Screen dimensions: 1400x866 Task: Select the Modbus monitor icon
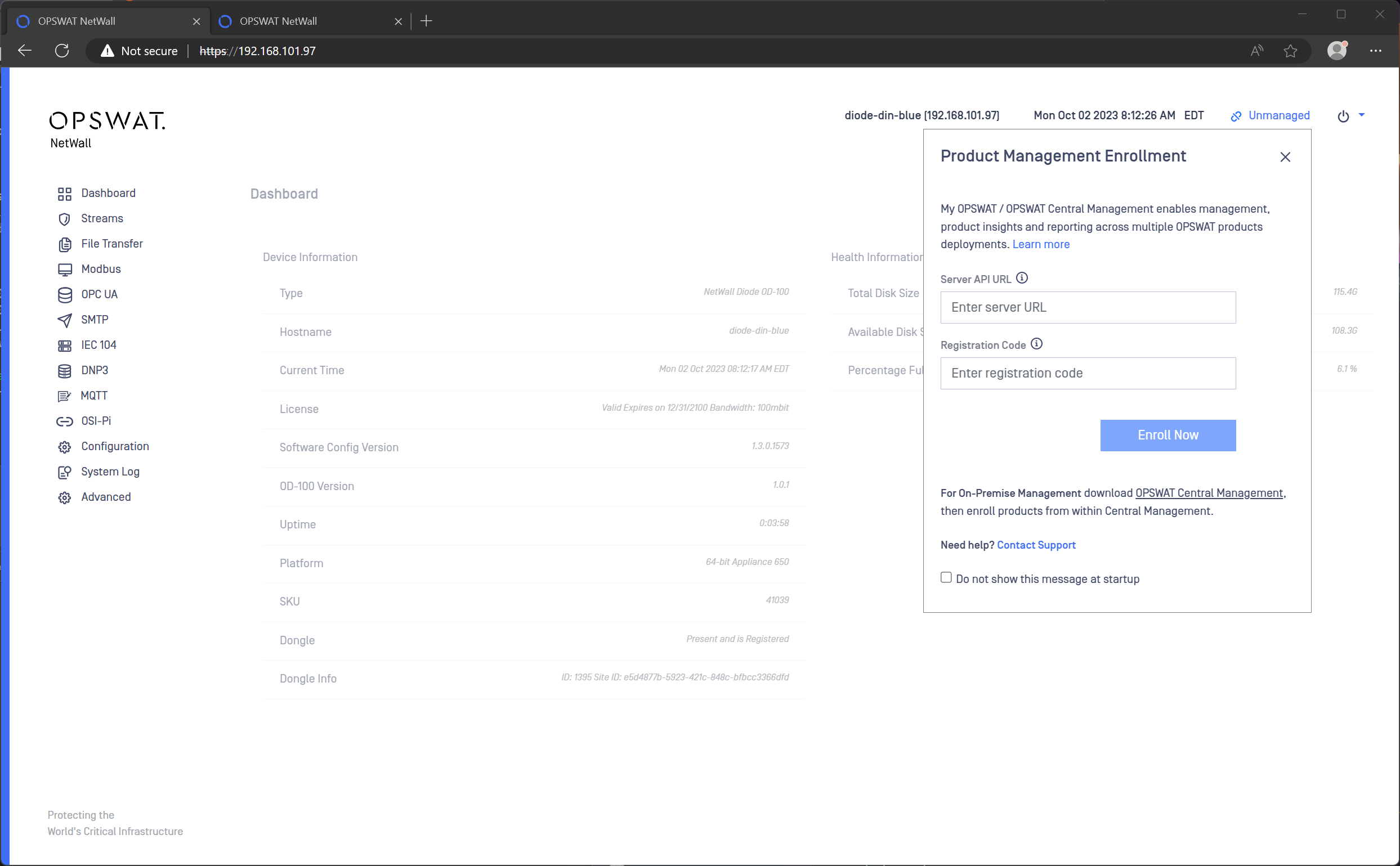pyautogui.click(x=65, y=270)
